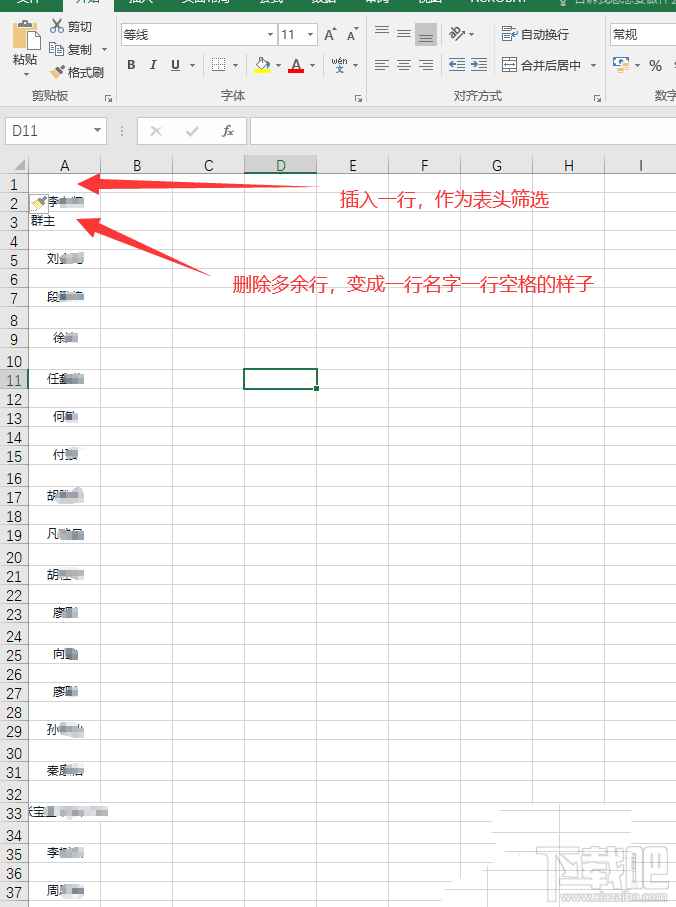
Task: Click the Paste (粘贴) icon
Action: [x=25, y=36]
